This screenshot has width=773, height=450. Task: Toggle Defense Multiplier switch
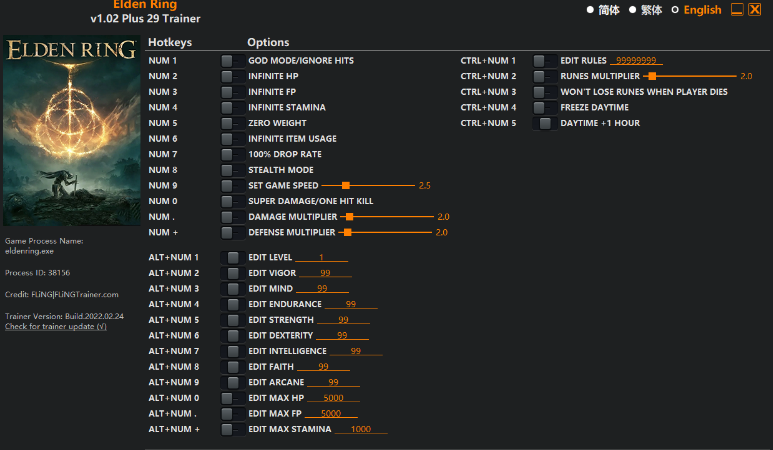tap(233, 233)
